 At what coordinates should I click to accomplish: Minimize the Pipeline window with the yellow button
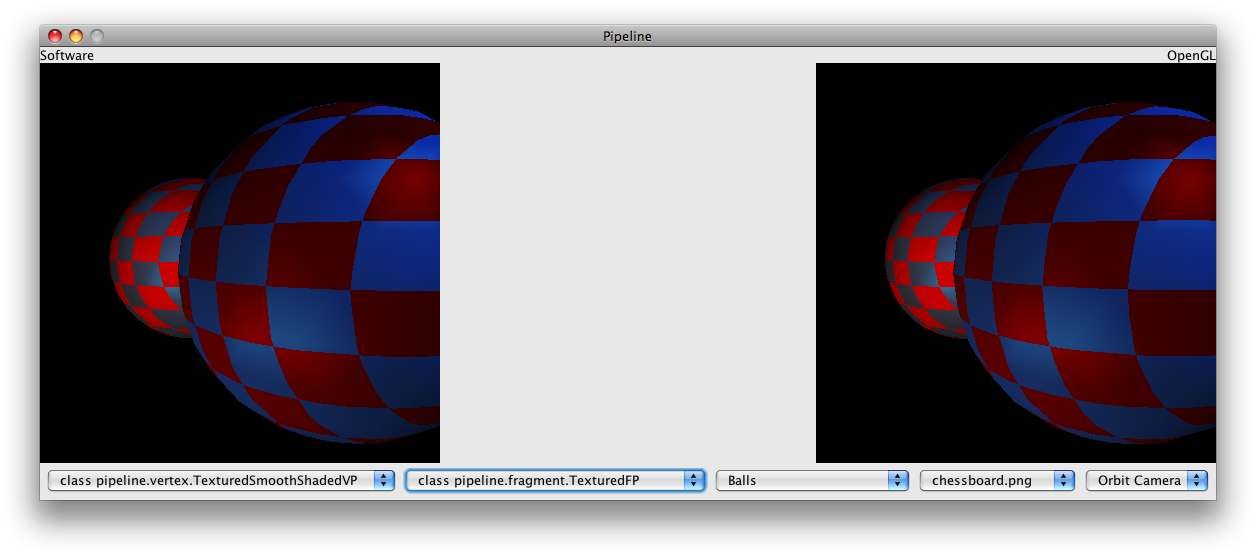[76, 36]
